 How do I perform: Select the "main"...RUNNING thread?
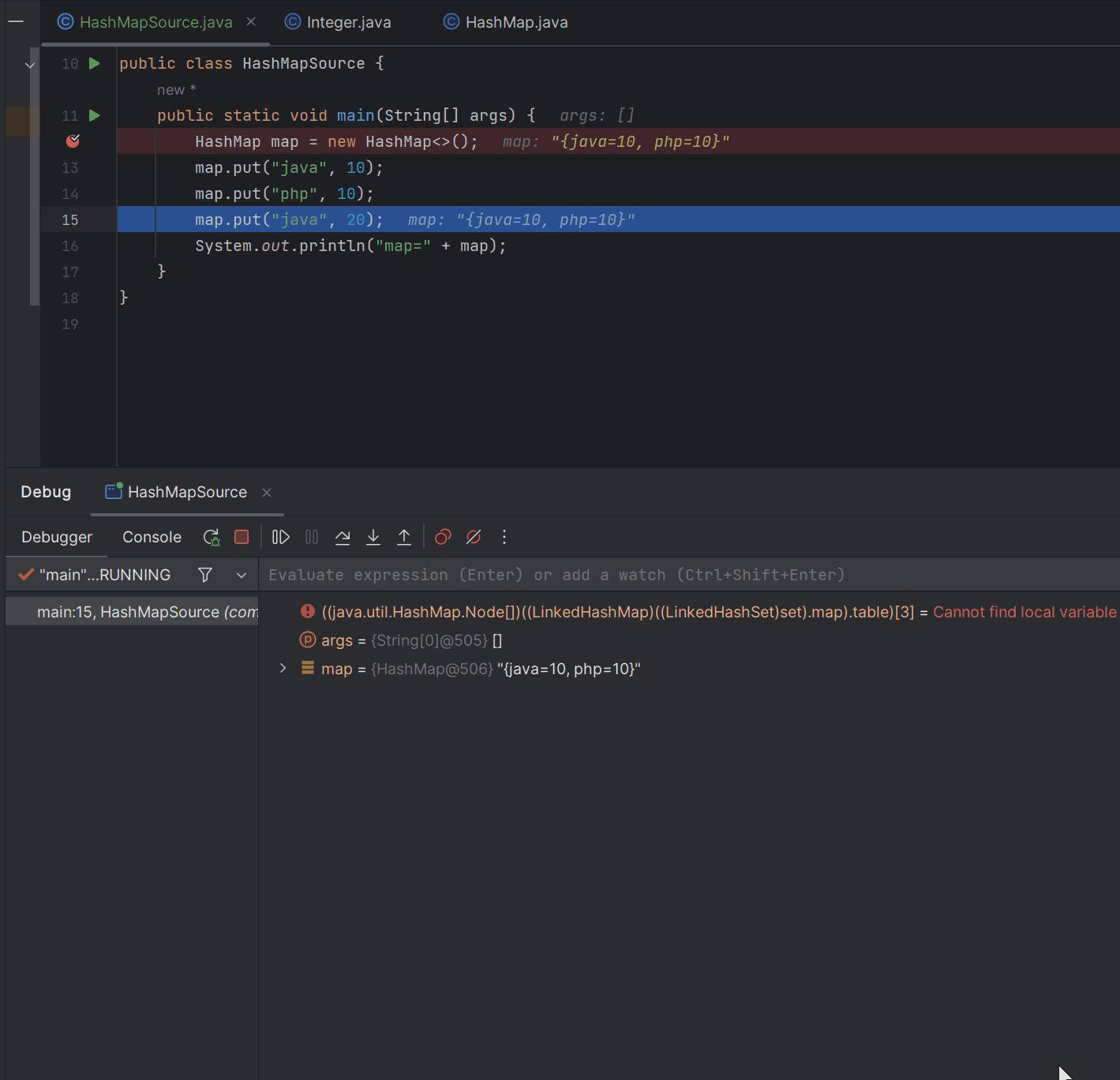point(105,575)
